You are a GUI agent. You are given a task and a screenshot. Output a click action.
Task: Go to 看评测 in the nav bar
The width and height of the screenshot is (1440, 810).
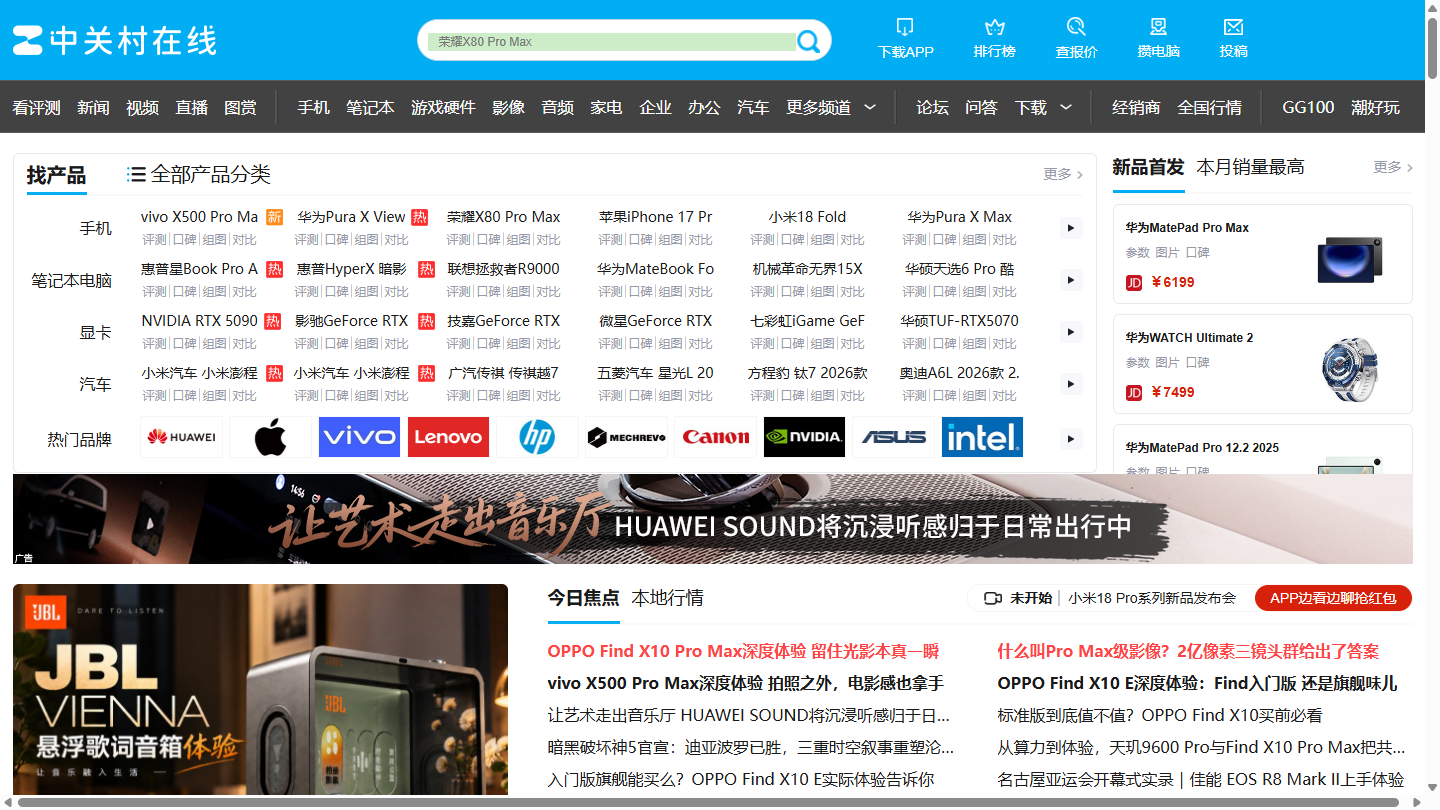coord(37,107)
